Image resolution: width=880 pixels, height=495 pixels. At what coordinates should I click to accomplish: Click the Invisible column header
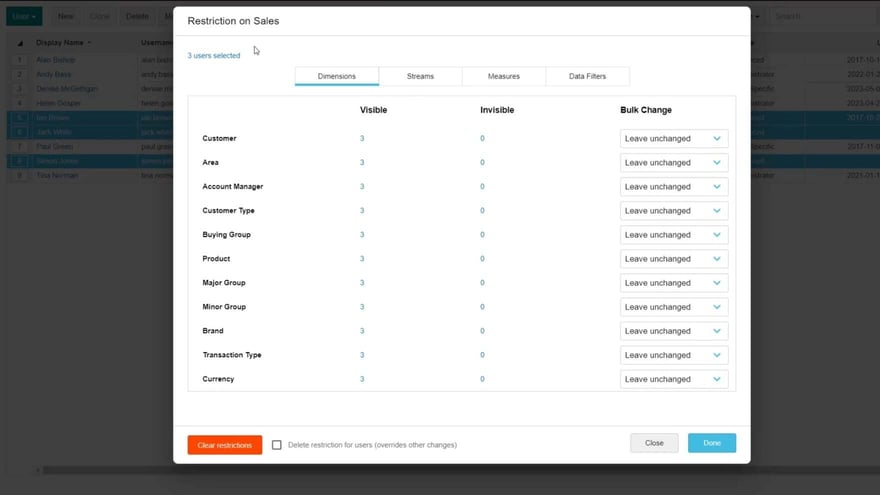point(497,110)
